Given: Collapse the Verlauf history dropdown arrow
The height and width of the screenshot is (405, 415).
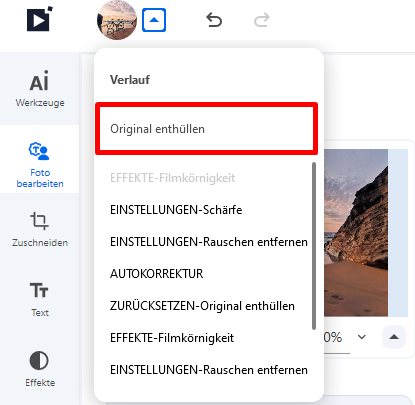Looking at the screenshot, I should click(154, 20).
